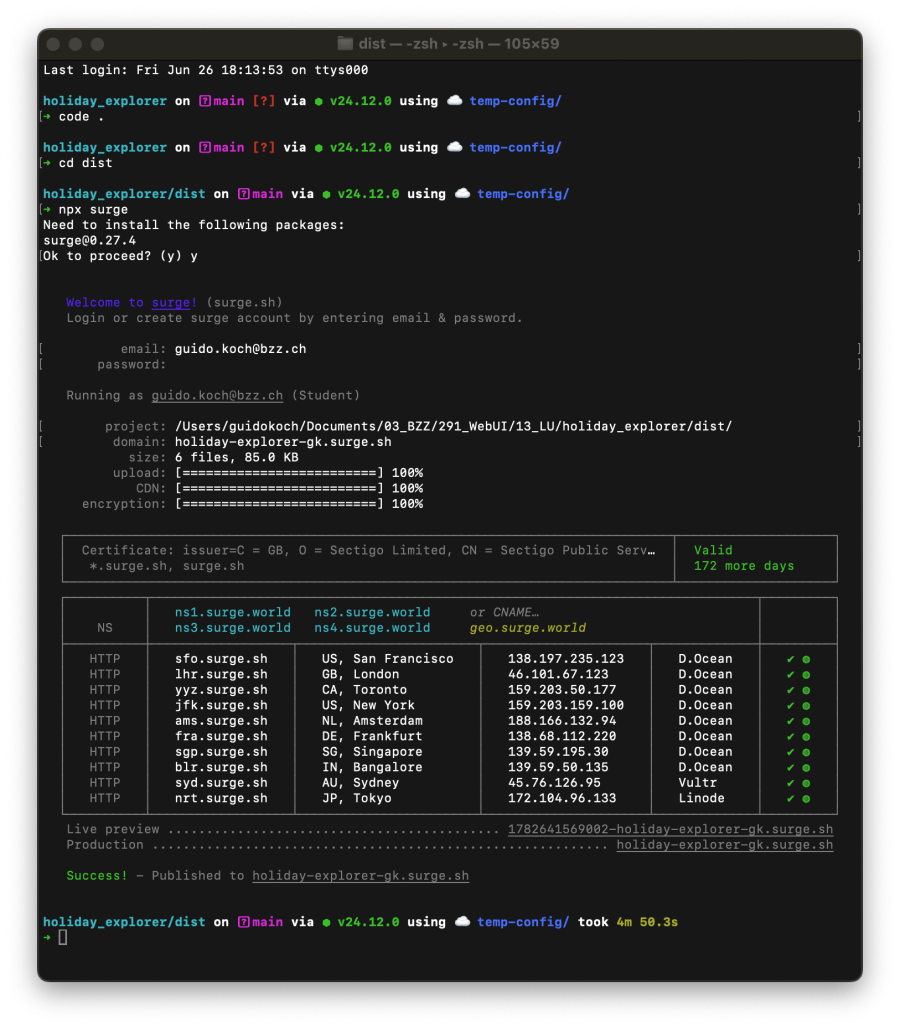Click the green status dot in the nrt.surge.sh row
Screen dimensions: 900x1028
[806, 799]
